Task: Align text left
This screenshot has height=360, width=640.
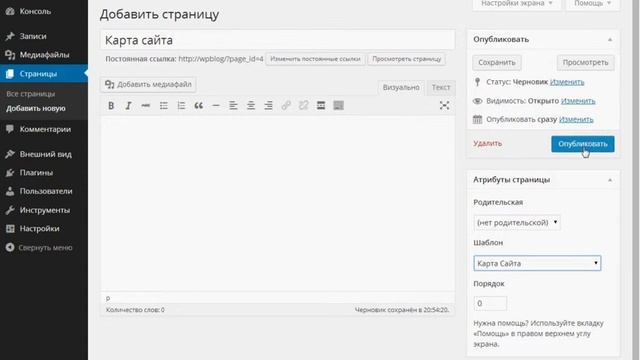Action: click(233, 106)
